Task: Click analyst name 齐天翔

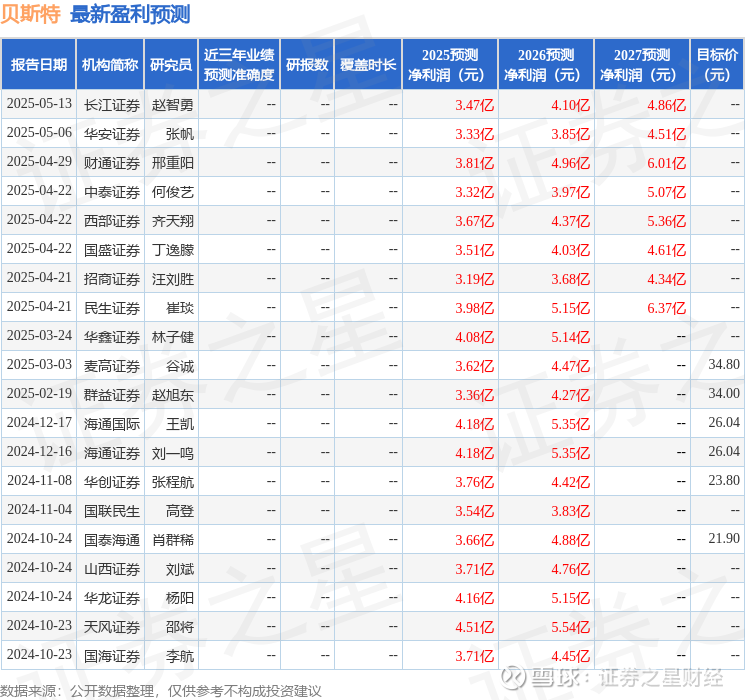Action: (x=173, y=221)
